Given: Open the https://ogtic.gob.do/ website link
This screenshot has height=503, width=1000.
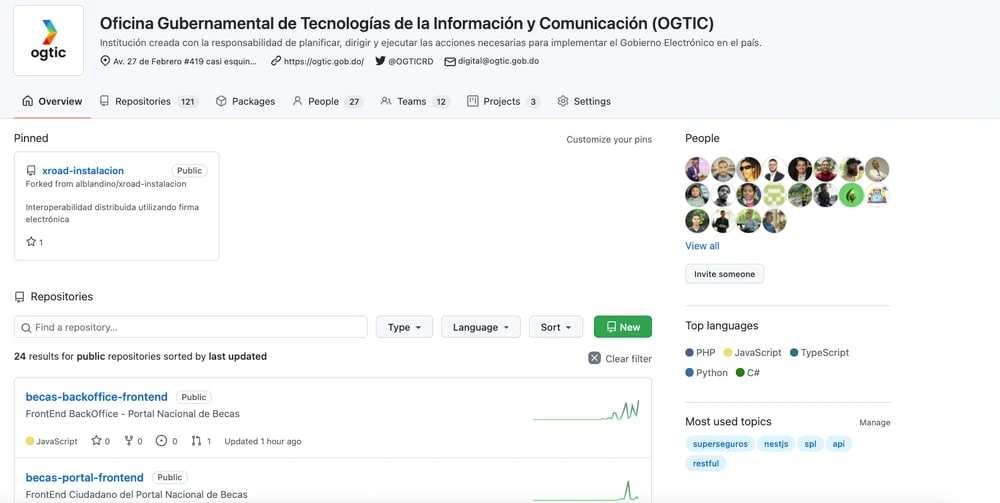Looking at the screenshot, I should 324,61.
